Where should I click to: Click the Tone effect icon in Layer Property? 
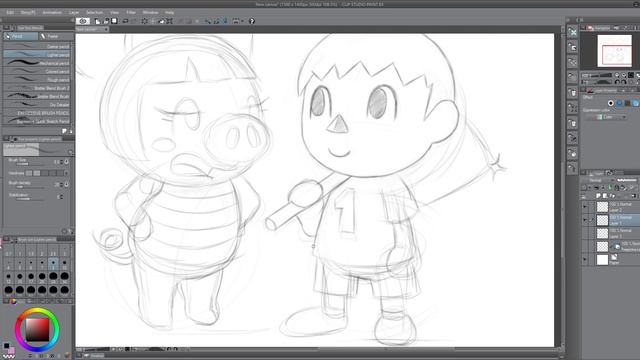pyautogui.click(x=619, y=103)
